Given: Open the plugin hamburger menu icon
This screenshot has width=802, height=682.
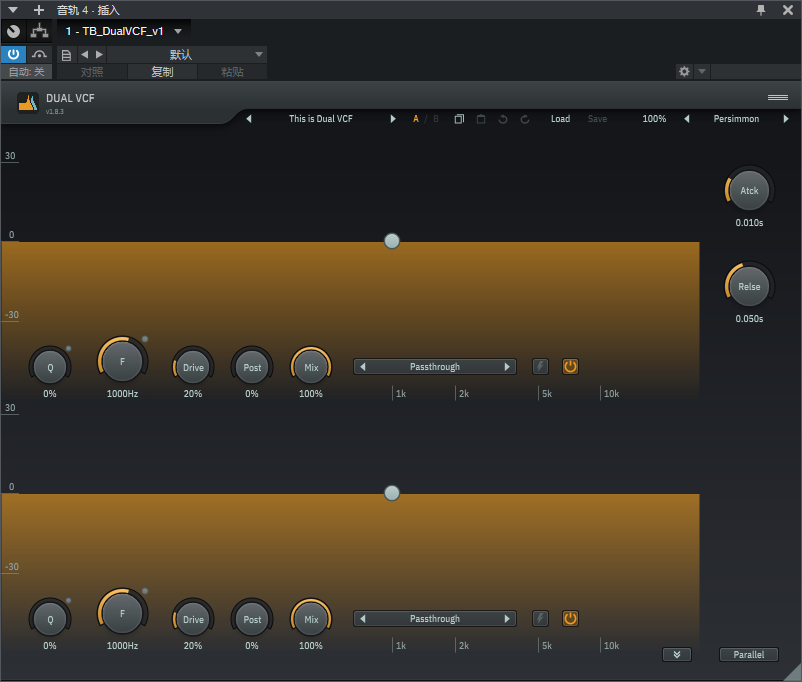Looking at the screenshot, I should 777,97.
